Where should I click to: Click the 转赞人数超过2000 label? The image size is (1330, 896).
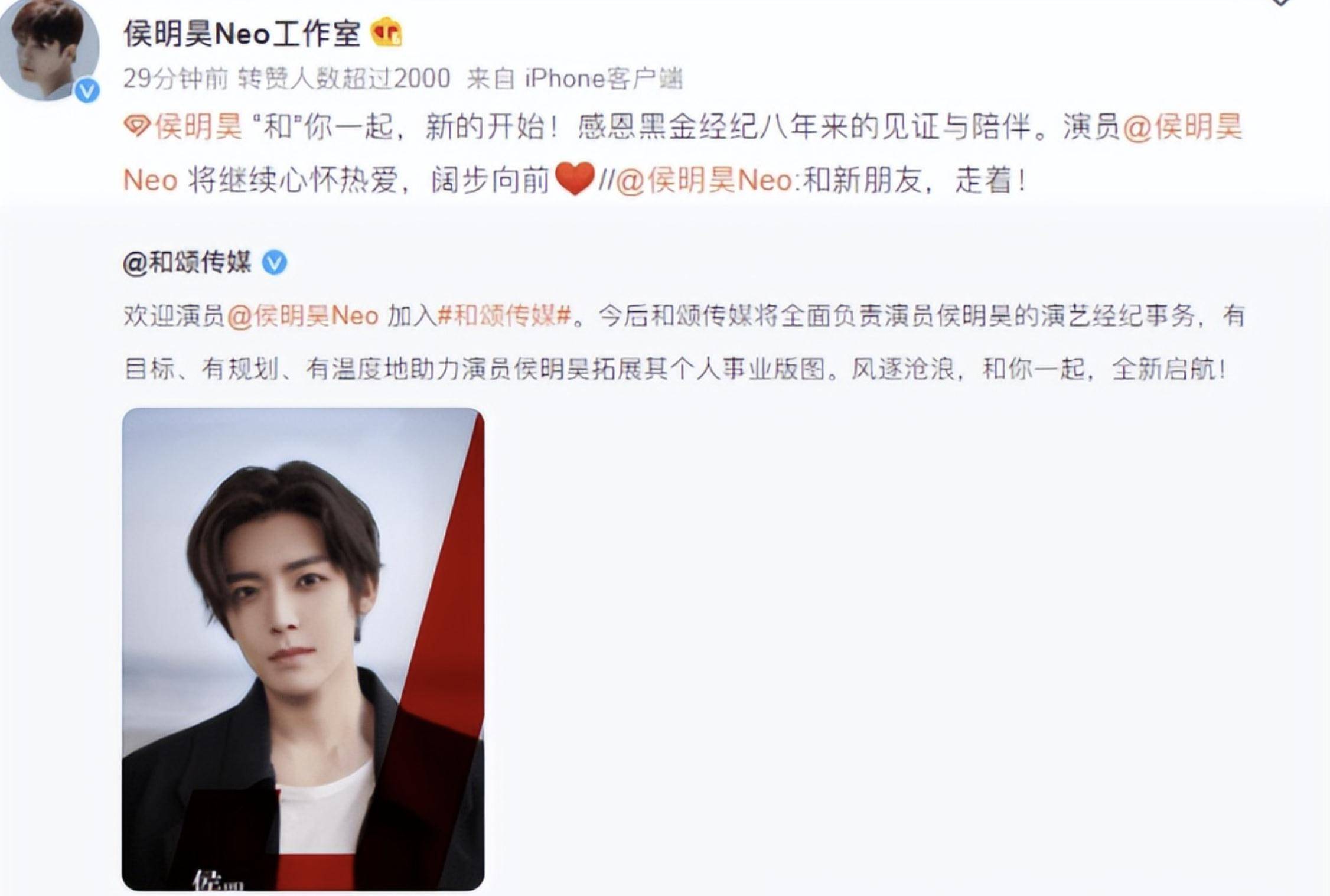[344, 78]
